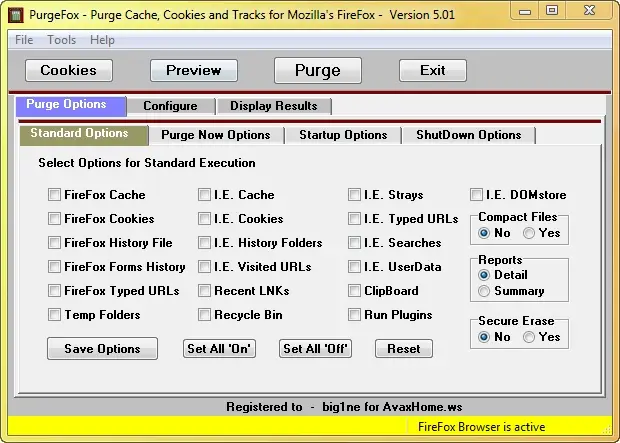Image resolution: width=620 pixels, height=443 pixels.
Task: Tick the Recycle Bin checkbox
Action: click(x=204, y=315)
